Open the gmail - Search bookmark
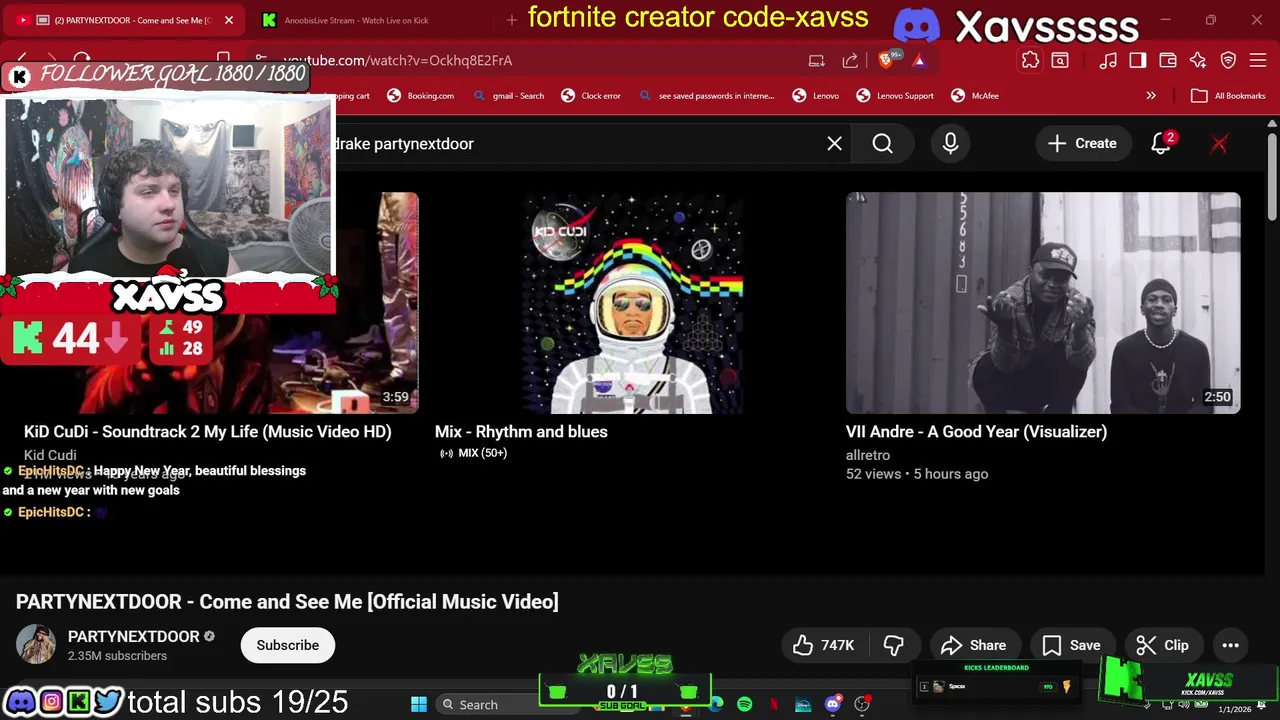 coord(508,96)
